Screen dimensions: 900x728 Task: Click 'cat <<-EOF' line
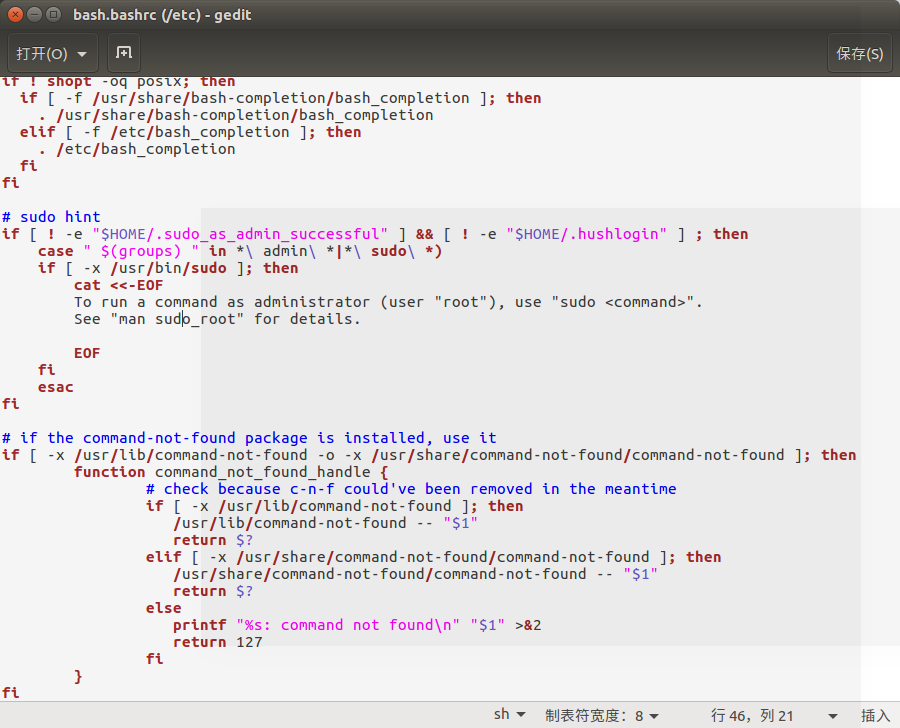(118, 285)
